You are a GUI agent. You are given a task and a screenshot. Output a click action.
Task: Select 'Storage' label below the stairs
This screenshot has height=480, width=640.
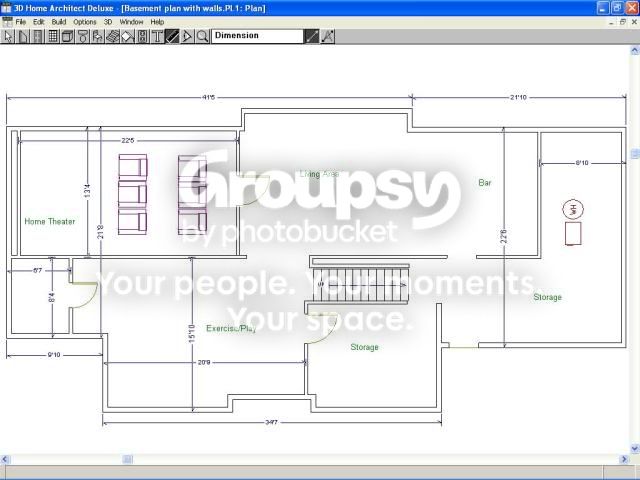364,347
